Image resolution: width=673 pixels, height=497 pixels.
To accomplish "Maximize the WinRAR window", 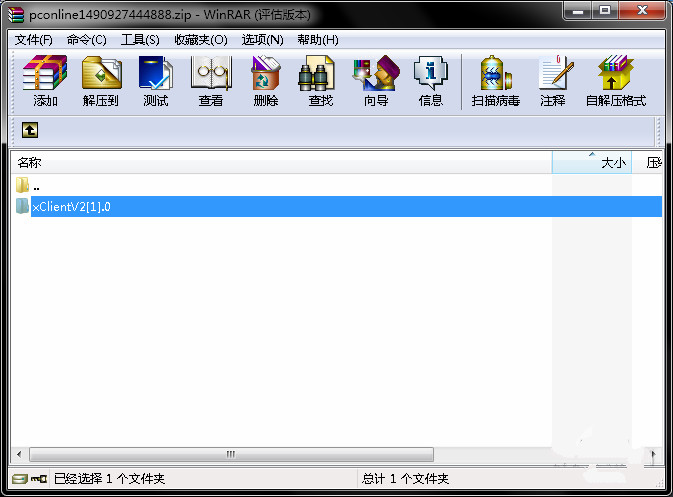I will (605, 10).
